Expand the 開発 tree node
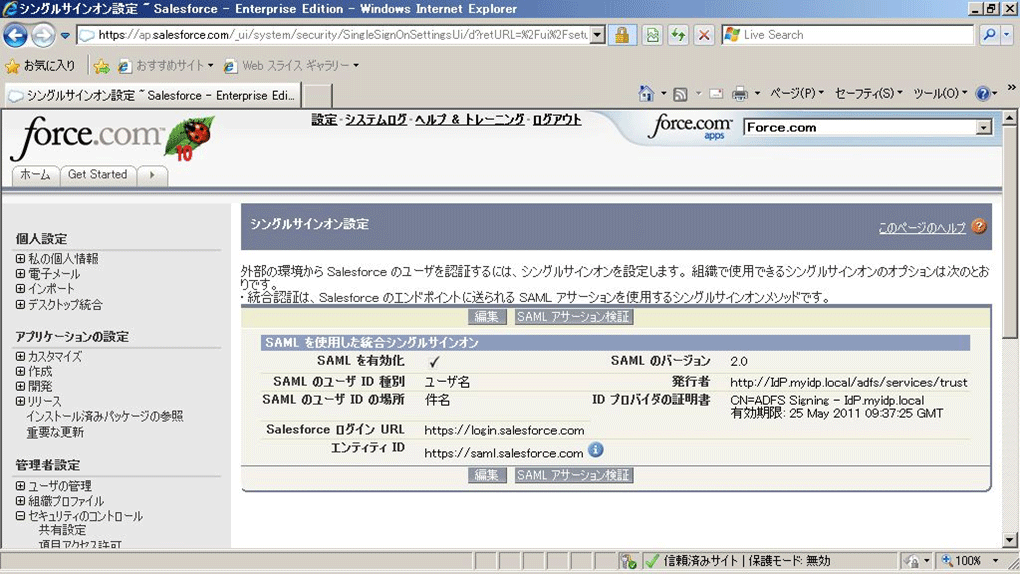The image size is (1020, 574). [x=20, y=386]
